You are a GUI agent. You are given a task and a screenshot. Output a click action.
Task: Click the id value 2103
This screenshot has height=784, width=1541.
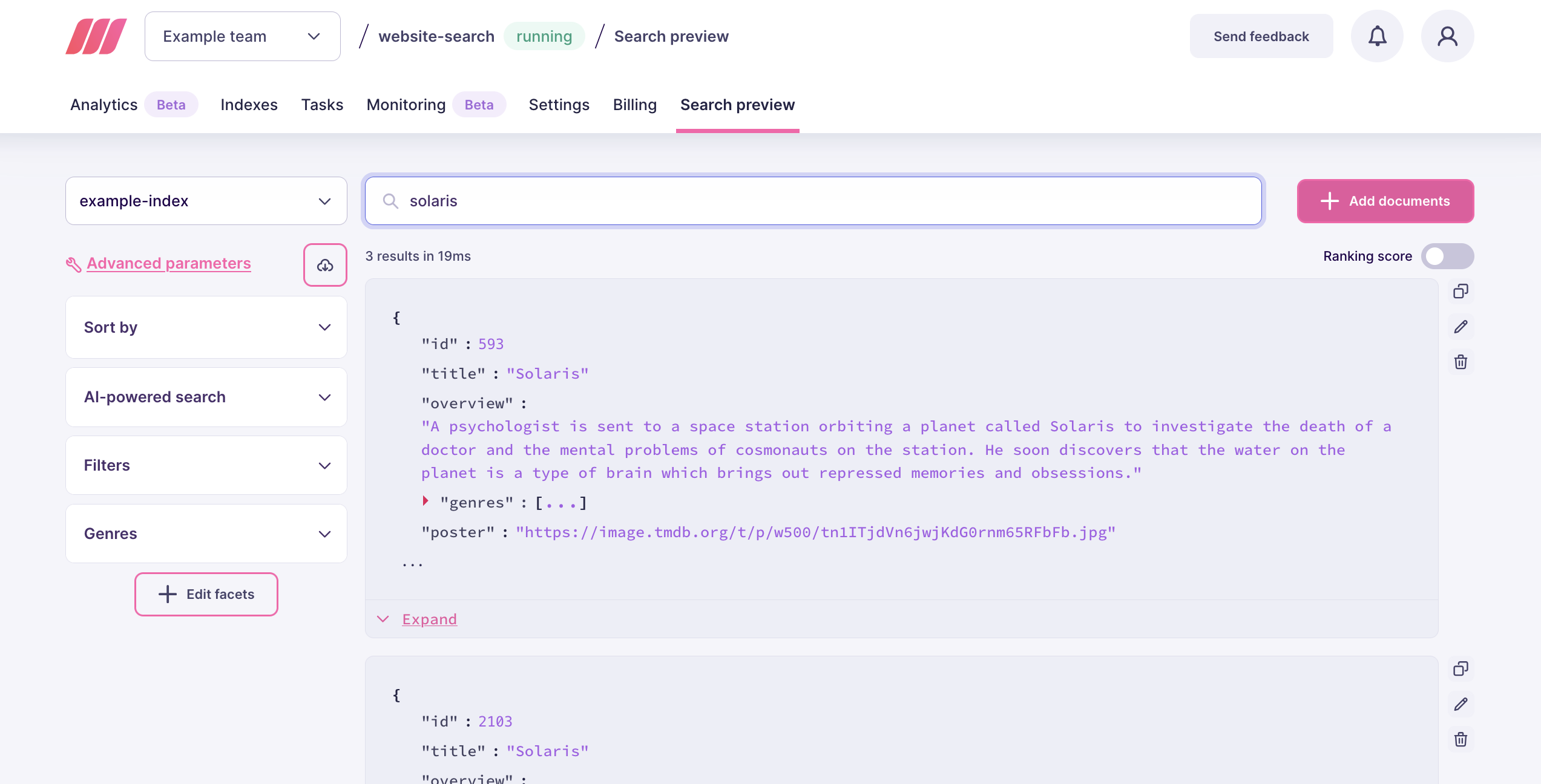click(x=495, y=721)
